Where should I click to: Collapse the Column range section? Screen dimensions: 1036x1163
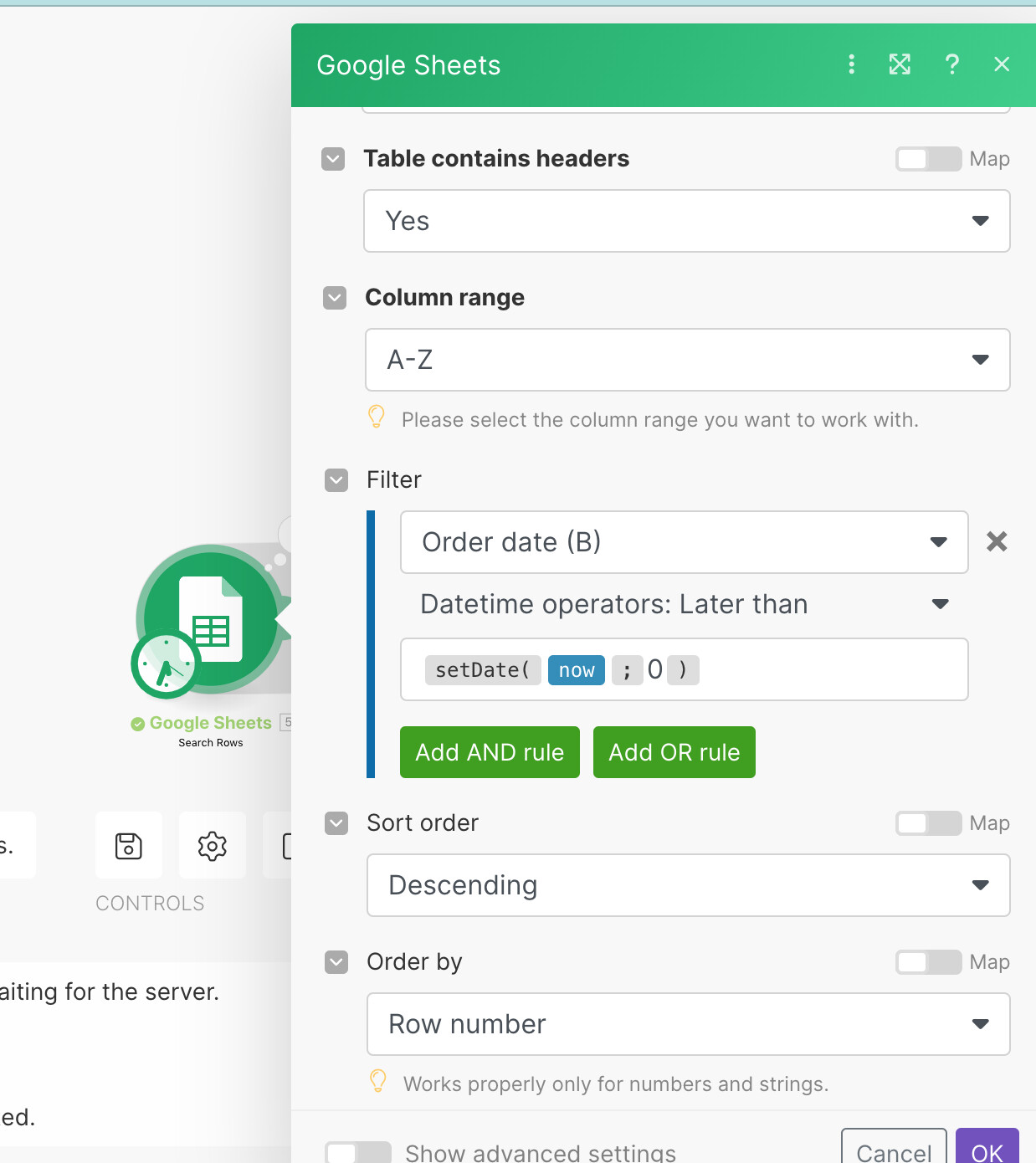(335, 298)
